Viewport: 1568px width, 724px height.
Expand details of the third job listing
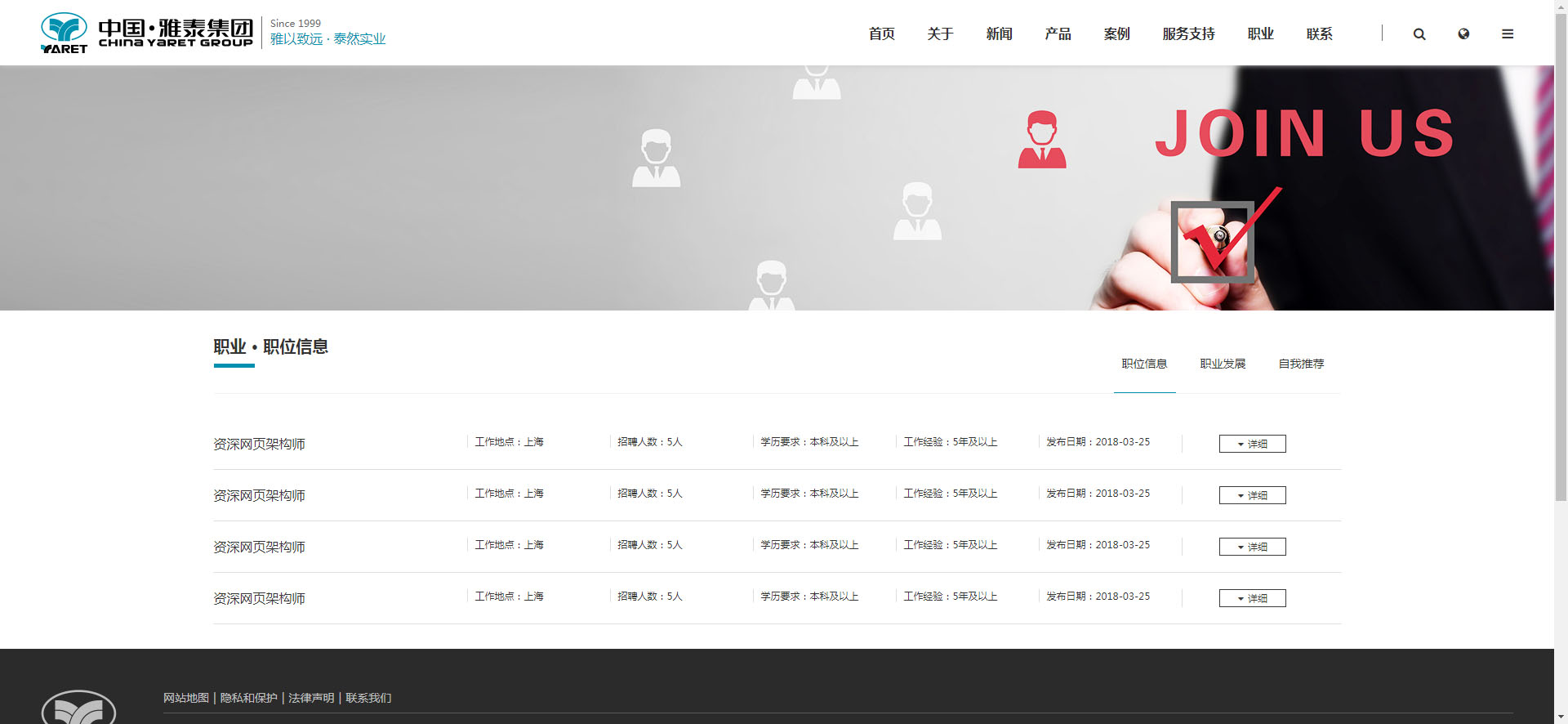1252,547
